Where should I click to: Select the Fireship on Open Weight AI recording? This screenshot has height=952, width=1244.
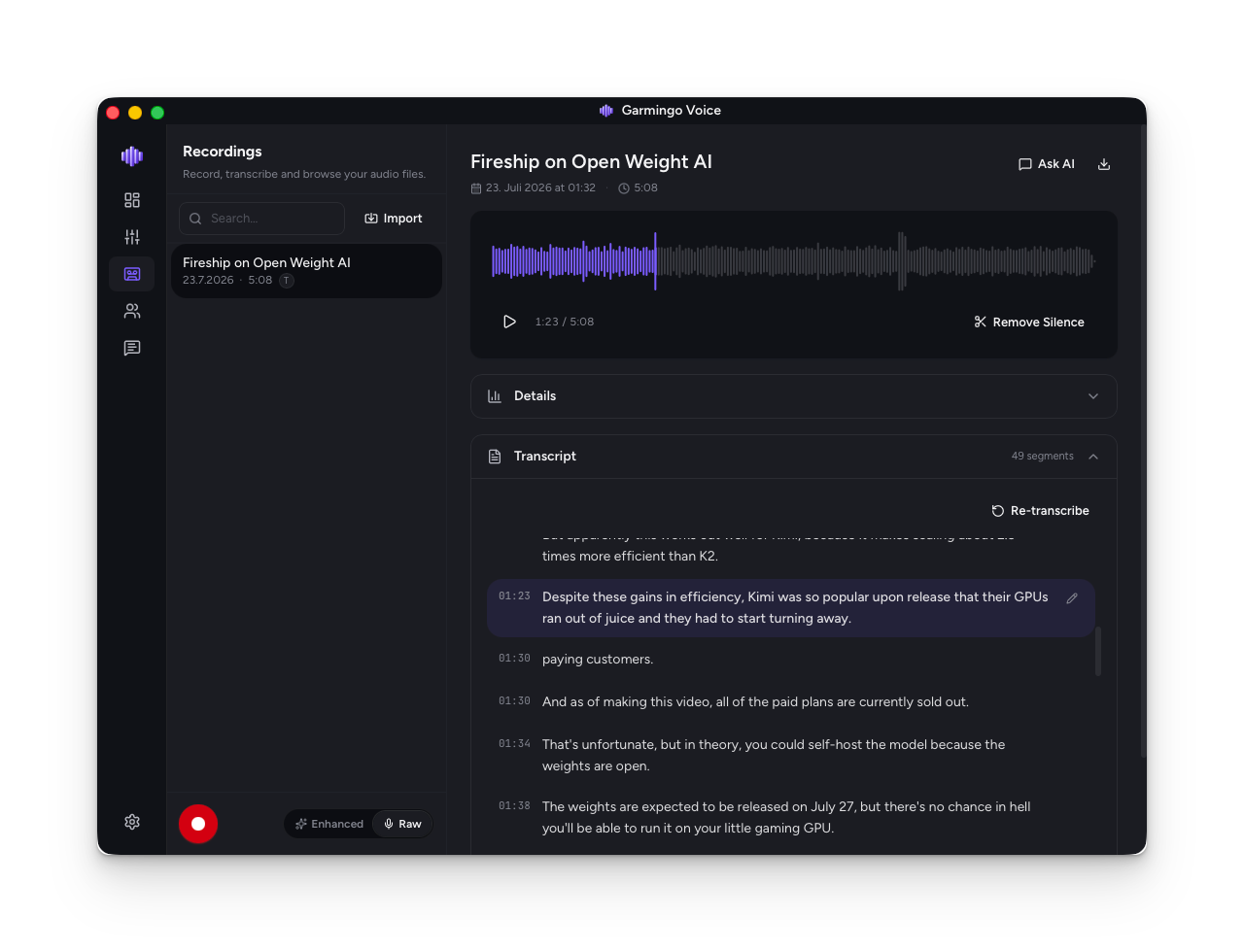[306, 271]
